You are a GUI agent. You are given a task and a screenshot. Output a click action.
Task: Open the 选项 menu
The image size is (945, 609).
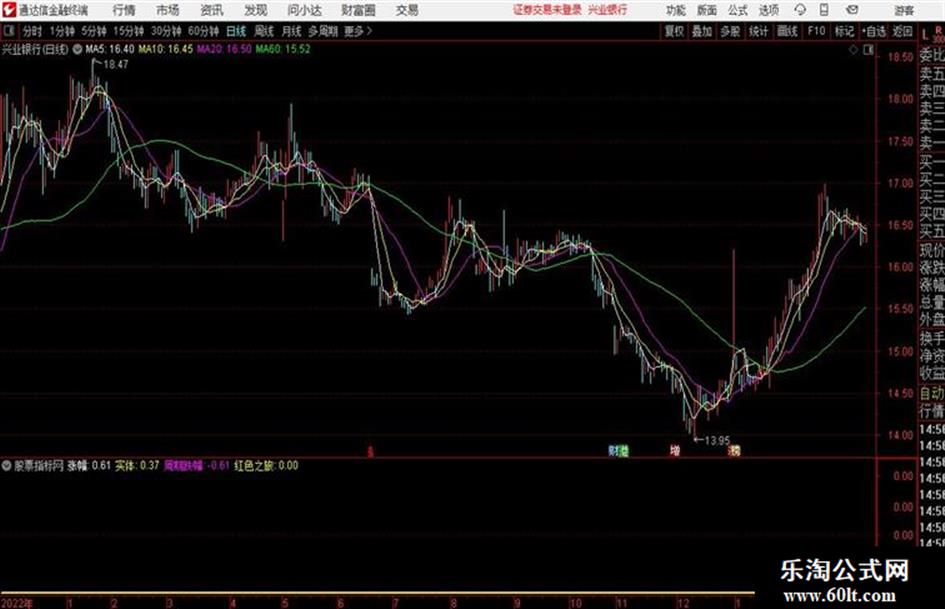click(768, 10)
